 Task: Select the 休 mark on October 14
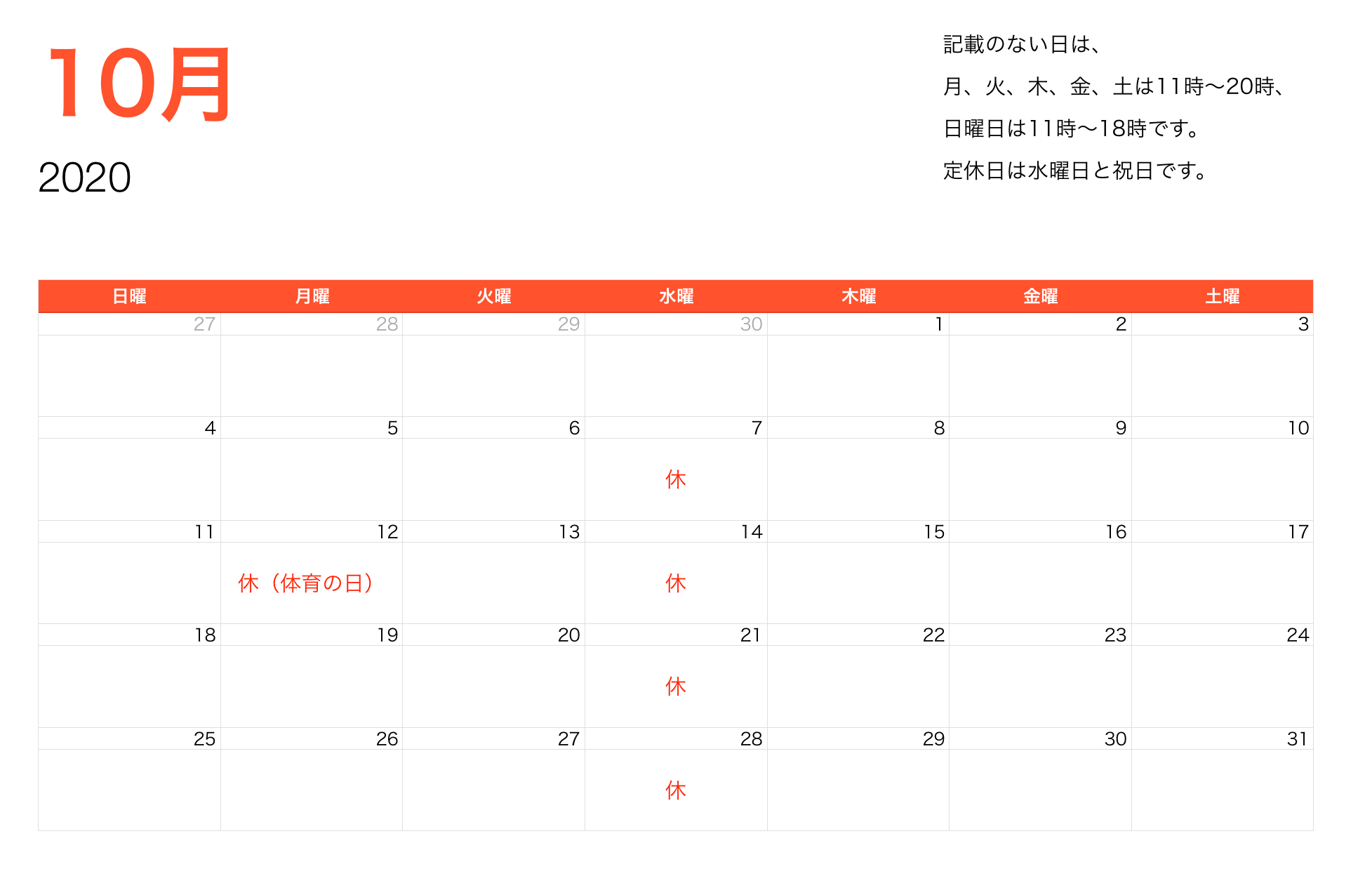[675, 583]
